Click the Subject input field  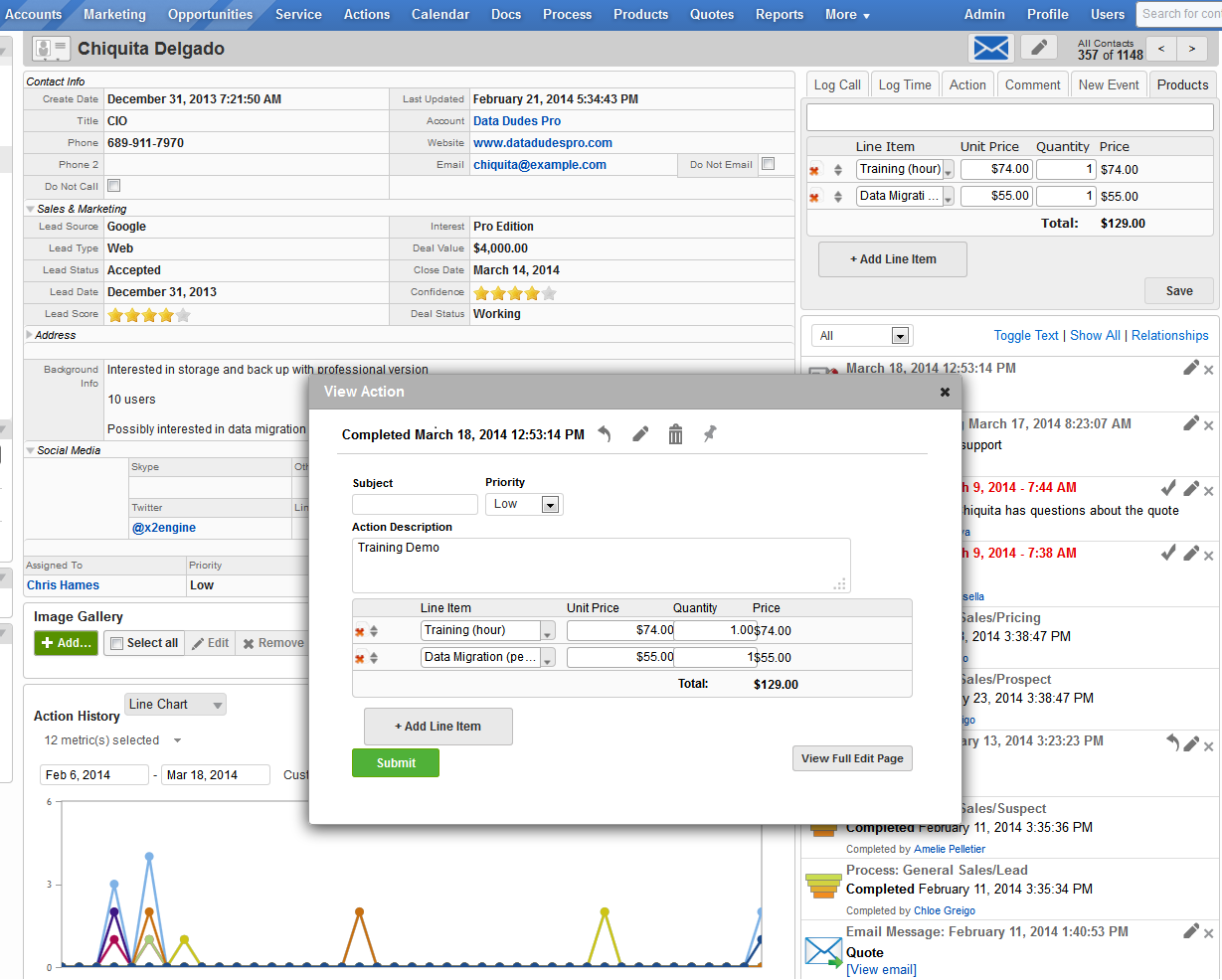(415, 504)
